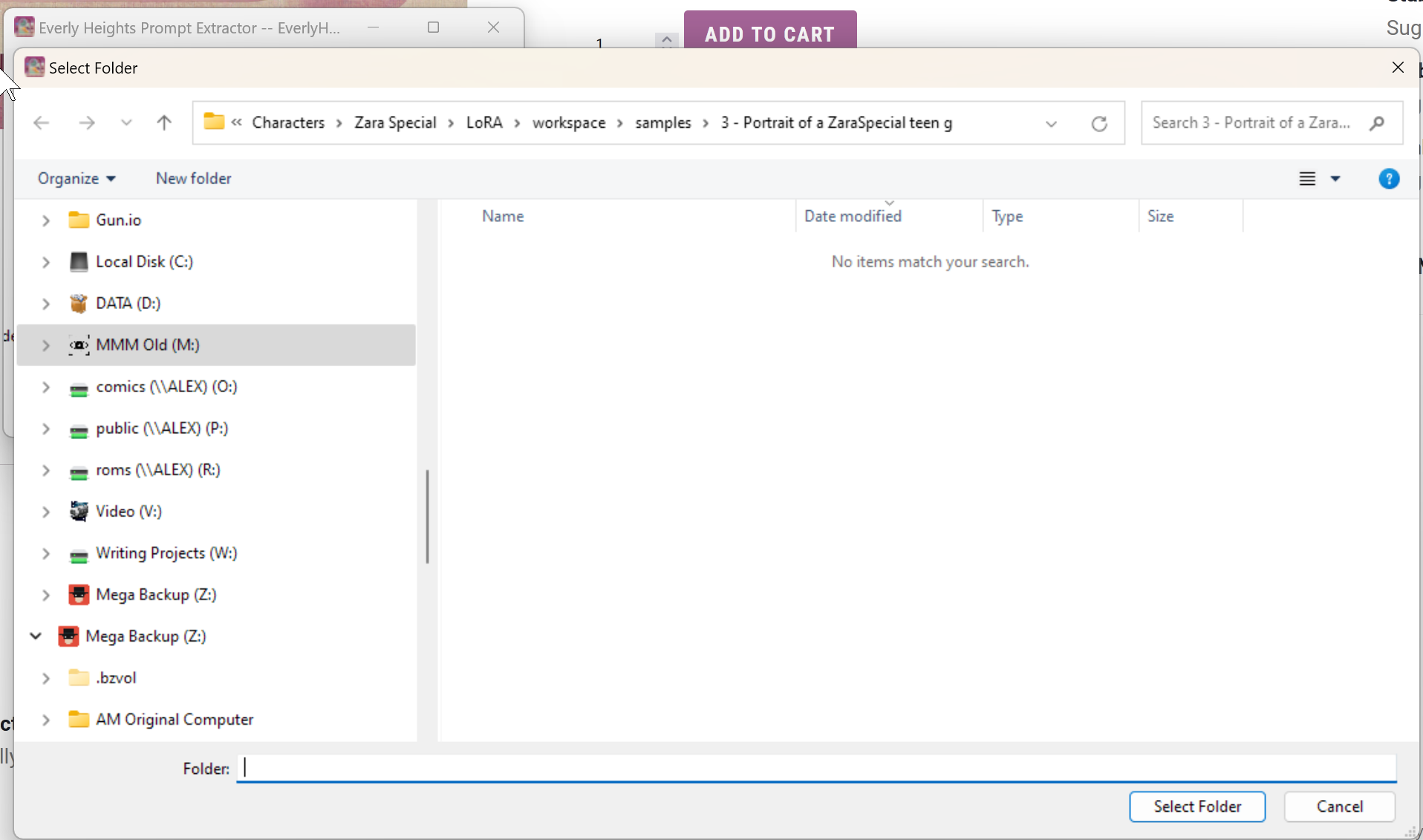Expand the AM Original Computer folder
Image resolution: width=1423 pixels, height=840 pixels.
point(46,720)
